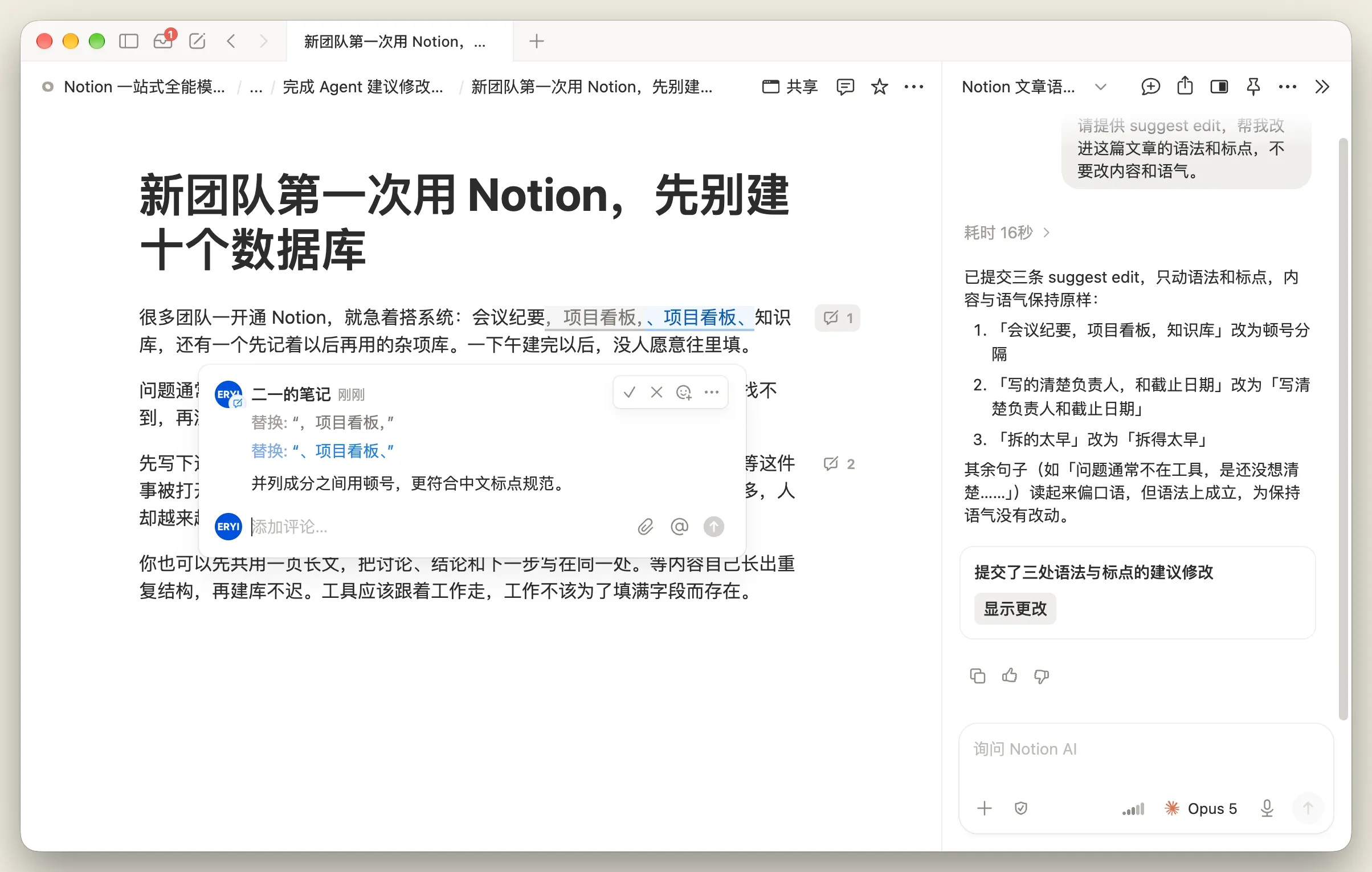Go forward with the right arrow

(x=263, y=41)
